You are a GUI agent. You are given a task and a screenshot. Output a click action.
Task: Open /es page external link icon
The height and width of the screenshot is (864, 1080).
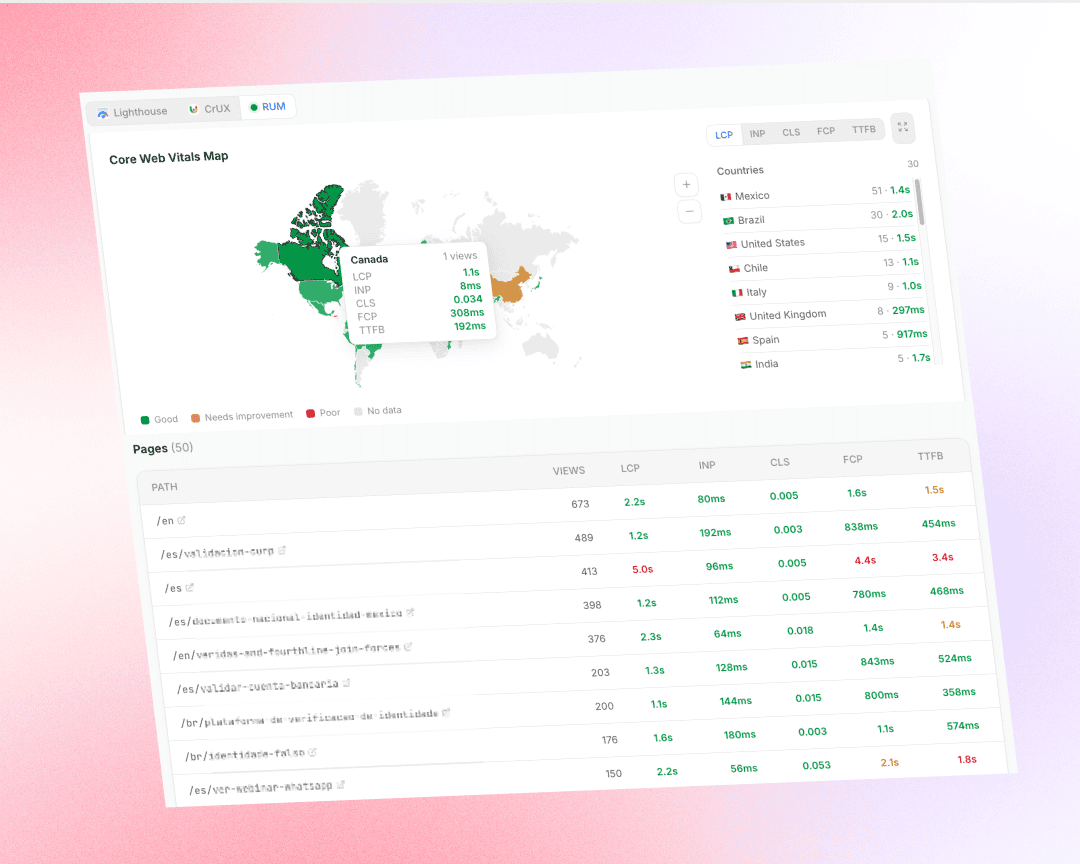(189, 587)
